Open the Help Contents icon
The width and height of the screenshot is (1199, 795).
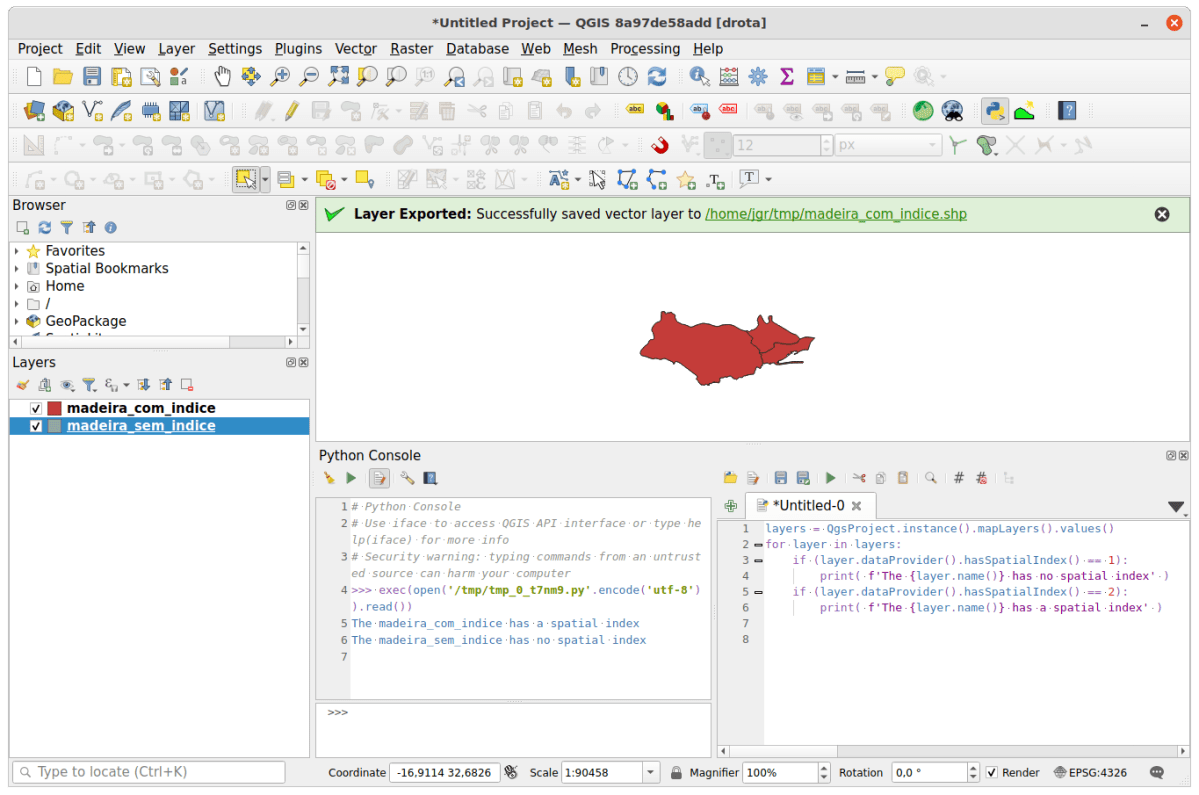pyautogui.click(x=1067, y=111)
